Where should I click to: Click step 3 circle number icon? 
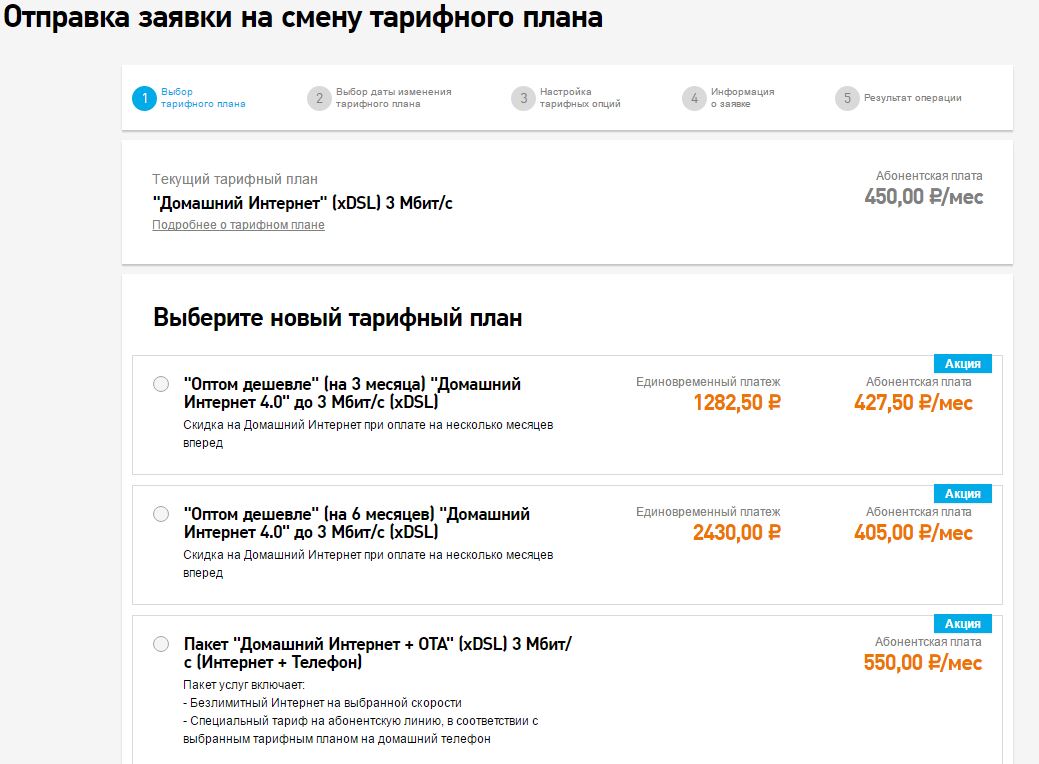(x=523, y=98)
